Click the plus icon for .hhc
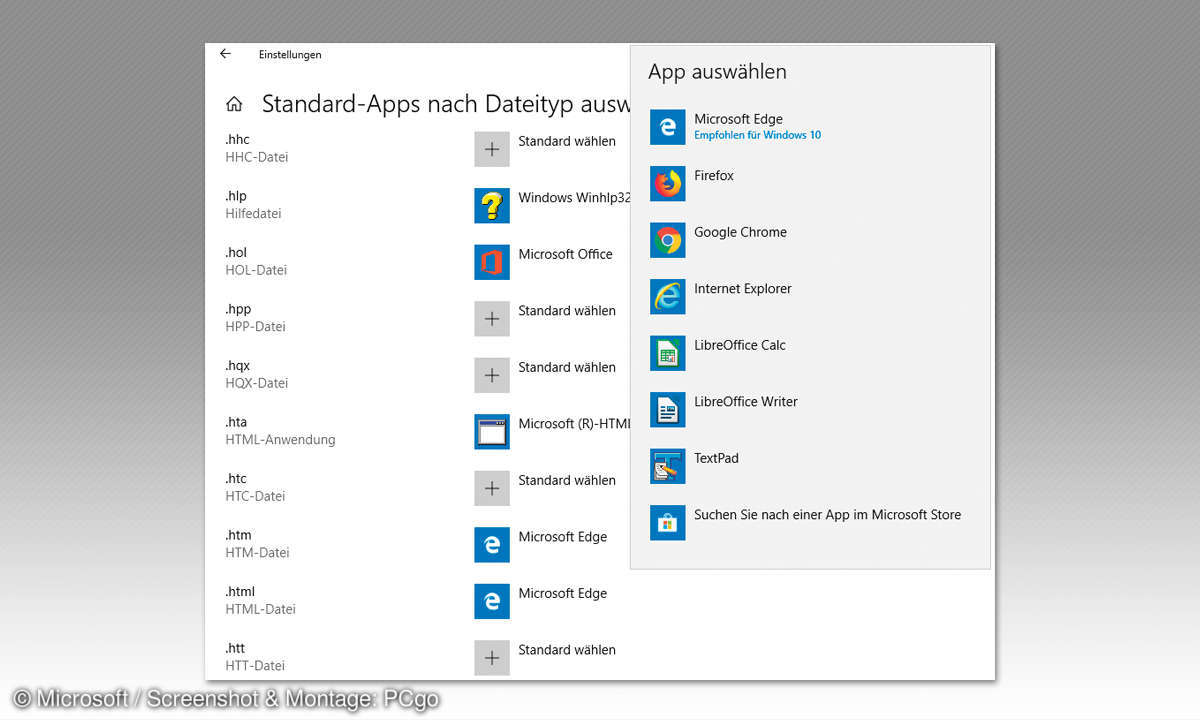 point(492,149)
